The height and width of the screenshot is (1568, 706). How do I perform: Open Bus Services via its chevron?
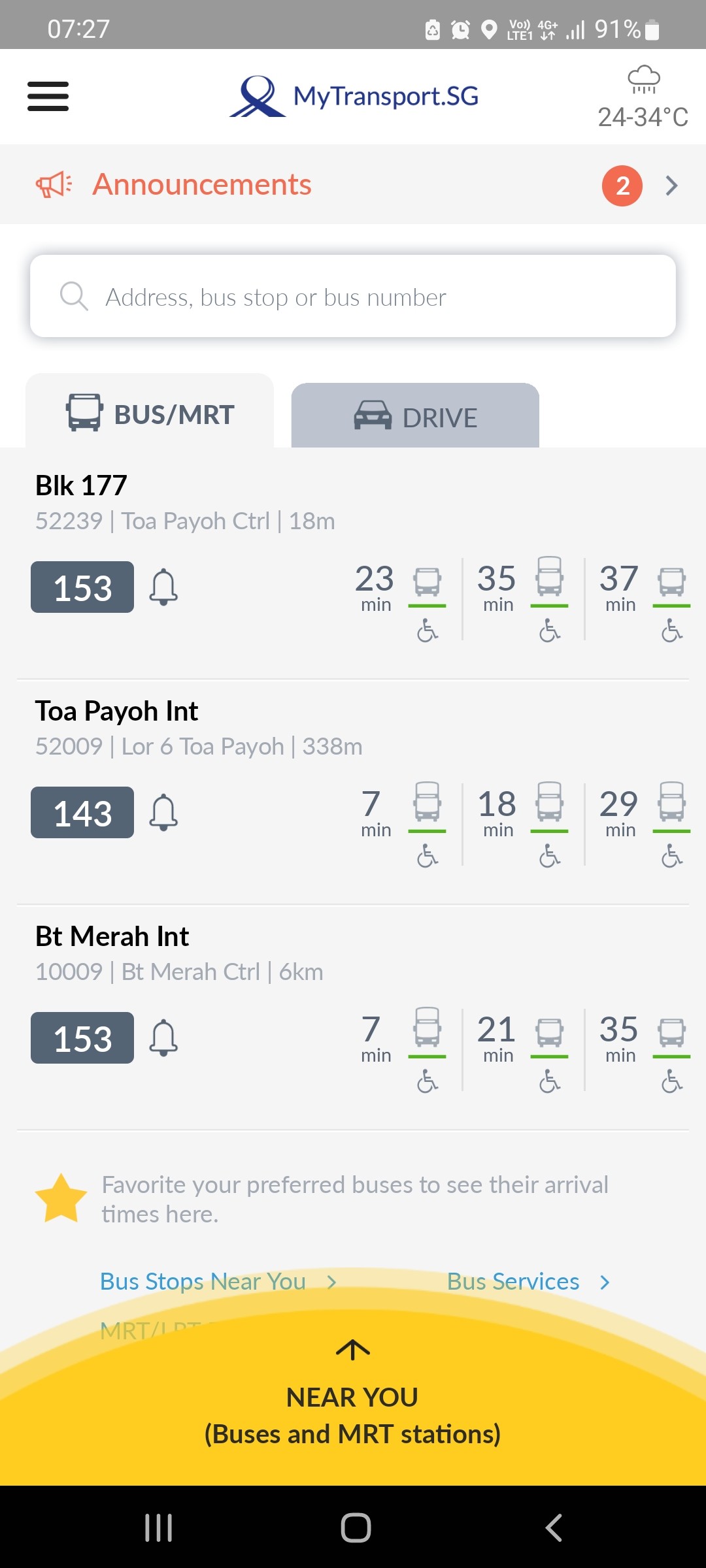point(605,1282)
